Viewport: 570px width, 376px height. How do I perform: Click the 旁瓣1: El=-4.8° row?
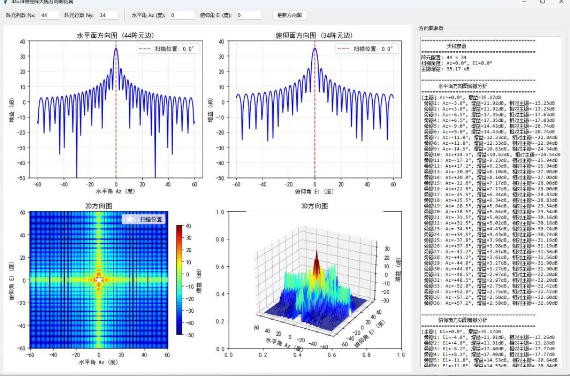pyautogui.click(x=489, y=337)
